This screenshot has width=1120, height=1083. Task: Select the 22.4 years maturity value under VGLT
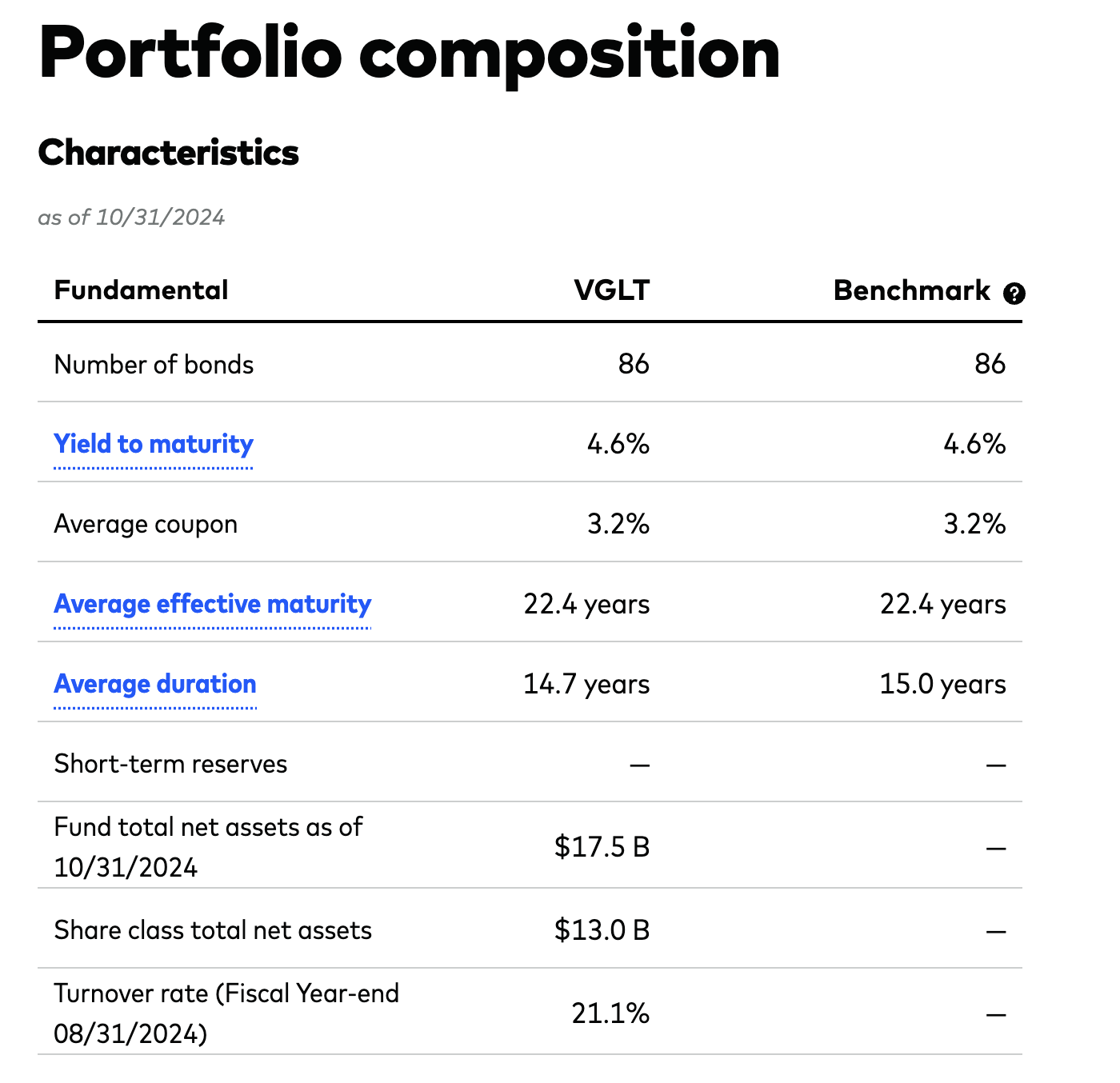click(x=586, y=605)
